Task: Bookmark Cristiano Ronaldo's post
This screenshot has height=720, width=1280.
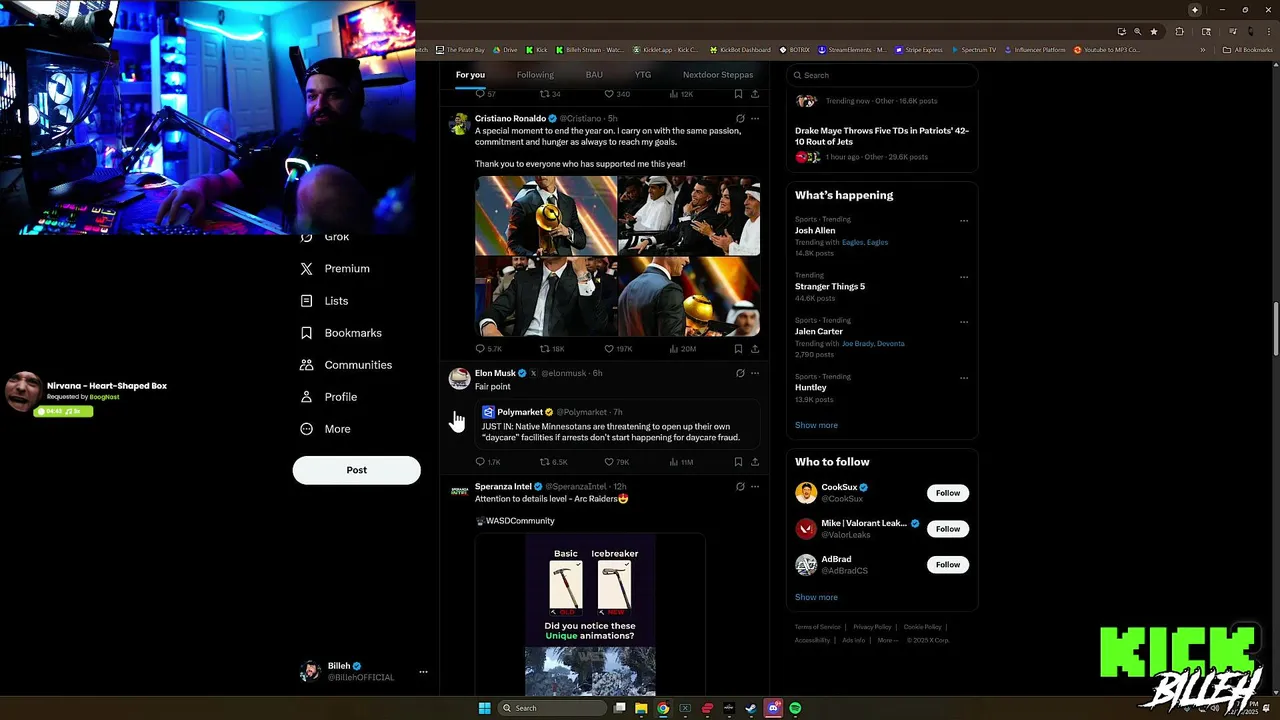Action: click(738, 349)
